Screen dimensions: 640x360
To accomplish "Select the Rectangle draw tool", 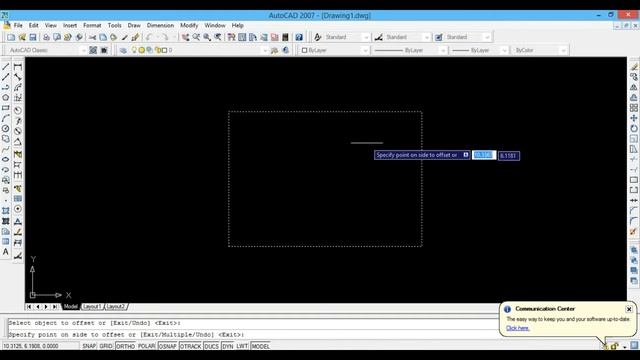I will 6,108.
